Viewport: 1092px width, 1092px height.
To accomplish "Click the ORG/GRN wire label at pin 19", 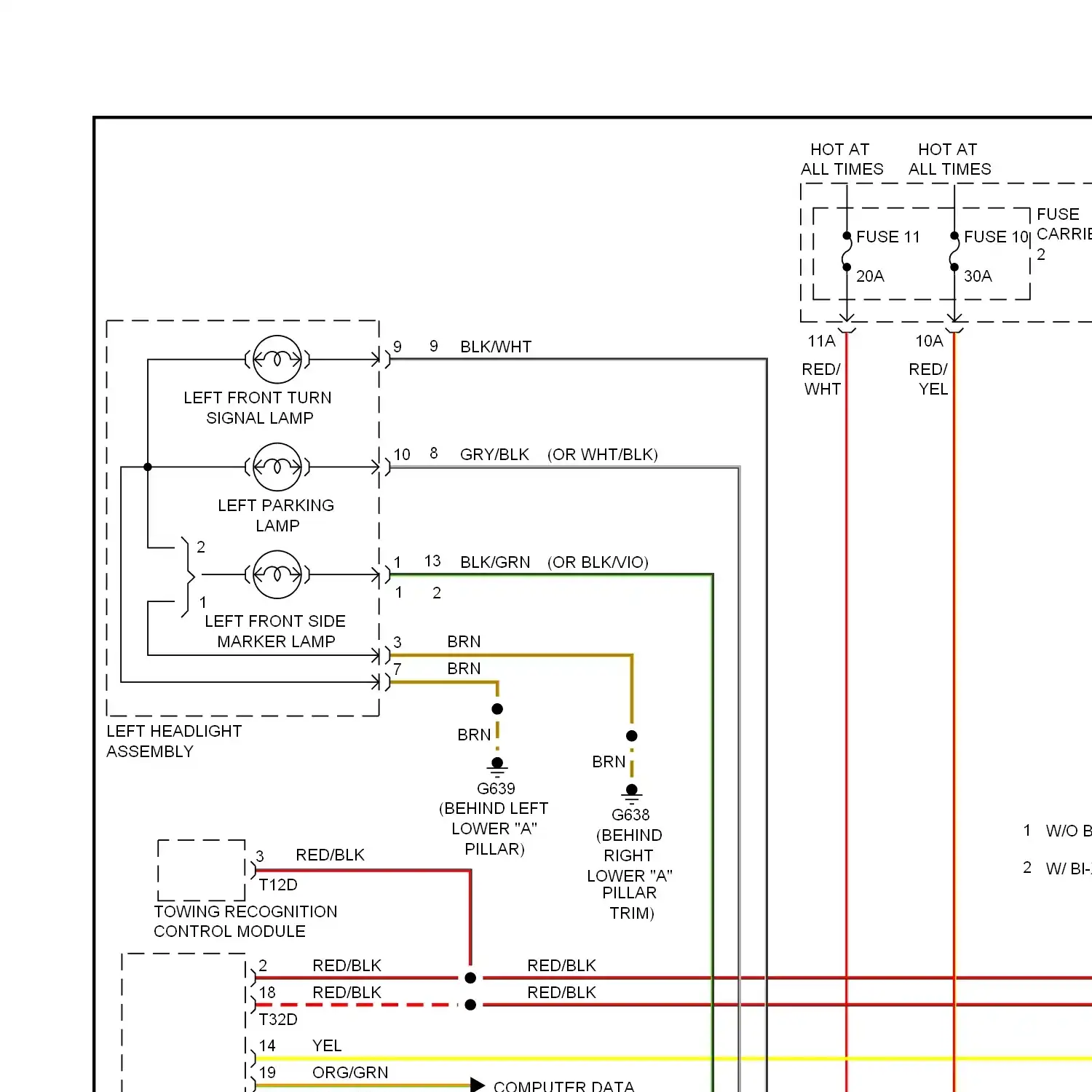I will pos(350,1073).
